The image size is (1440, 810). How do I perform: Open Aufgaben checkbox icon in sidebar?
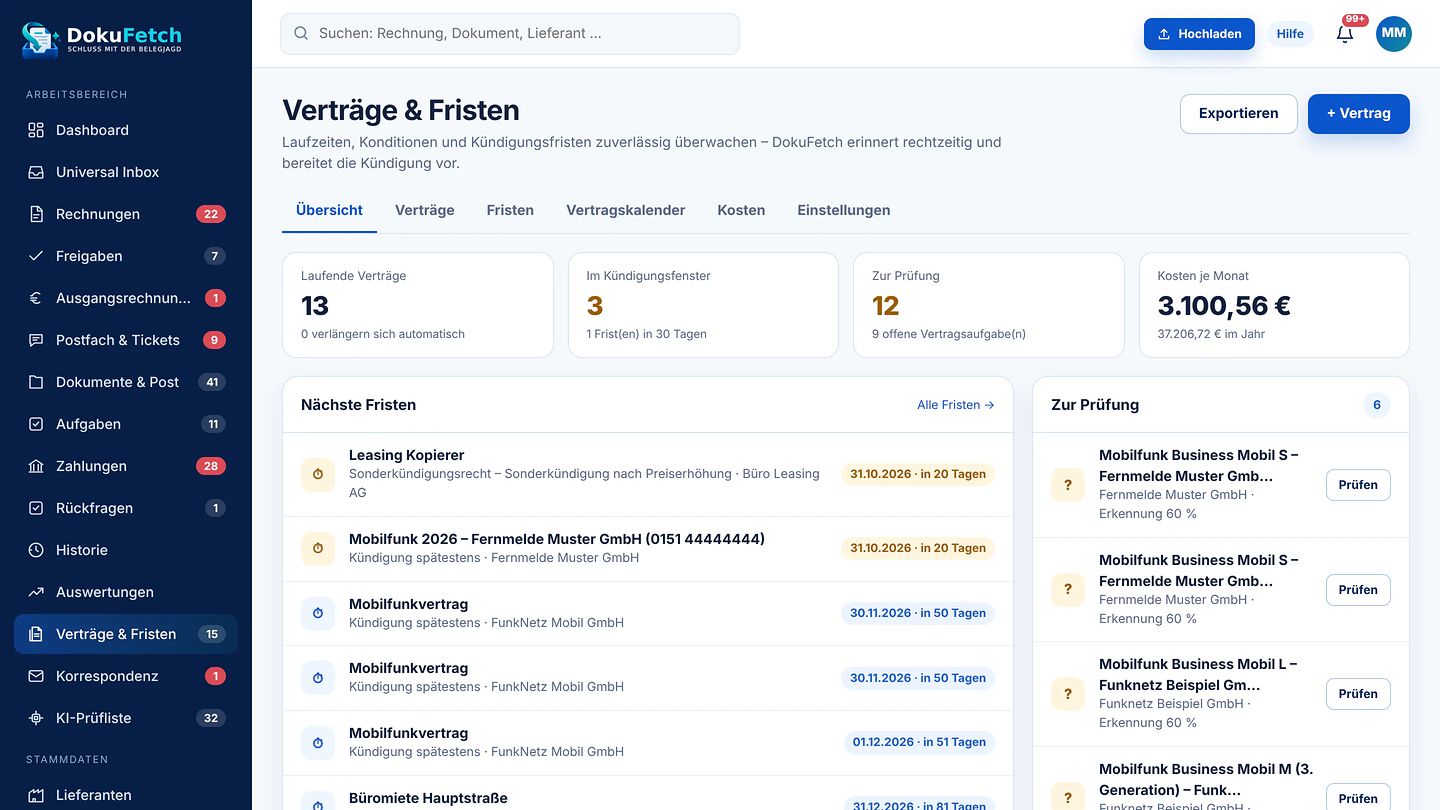pos(36,424)
